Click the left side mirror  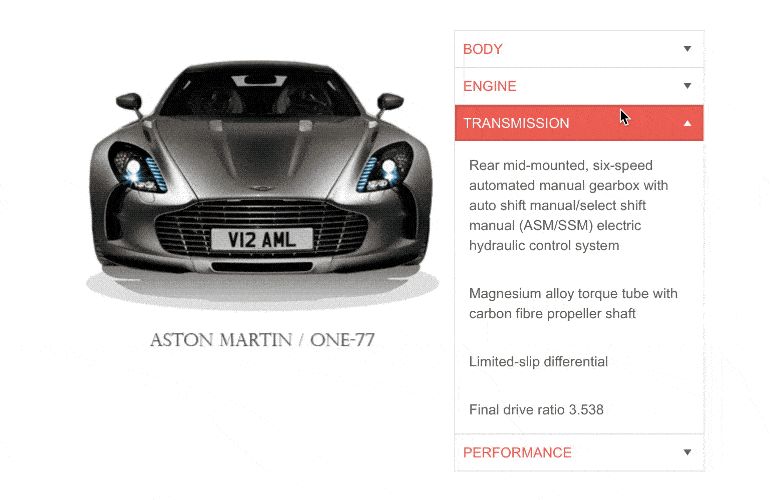tap(129, 102)
